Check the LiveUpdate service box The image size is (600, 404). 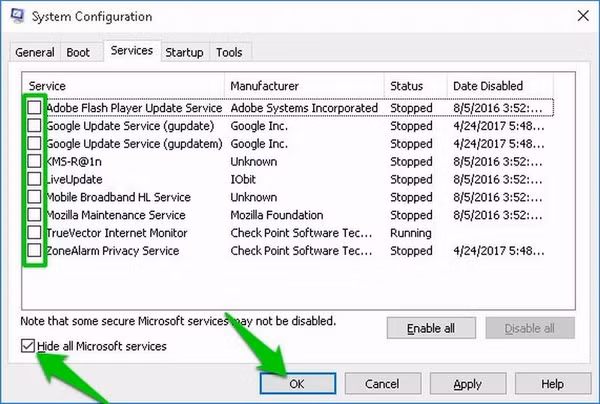pyautogui.click(x=35, y=179)
